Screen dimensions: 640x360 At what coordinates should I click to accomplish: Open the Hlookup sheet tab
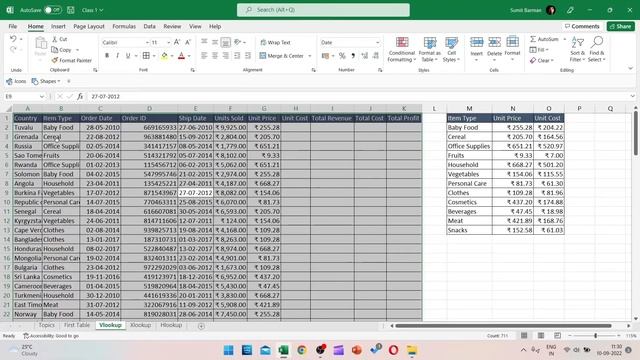click(x=171, y=325)
